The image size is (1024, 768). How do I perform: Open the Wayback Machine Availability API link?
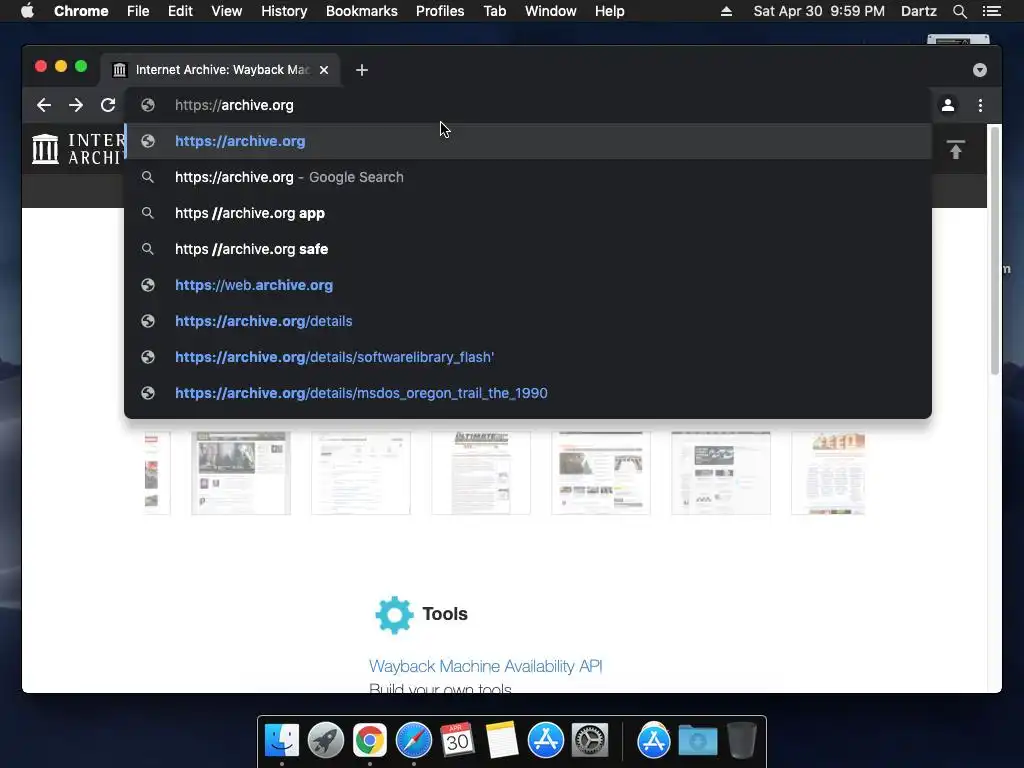pos(485,666)
